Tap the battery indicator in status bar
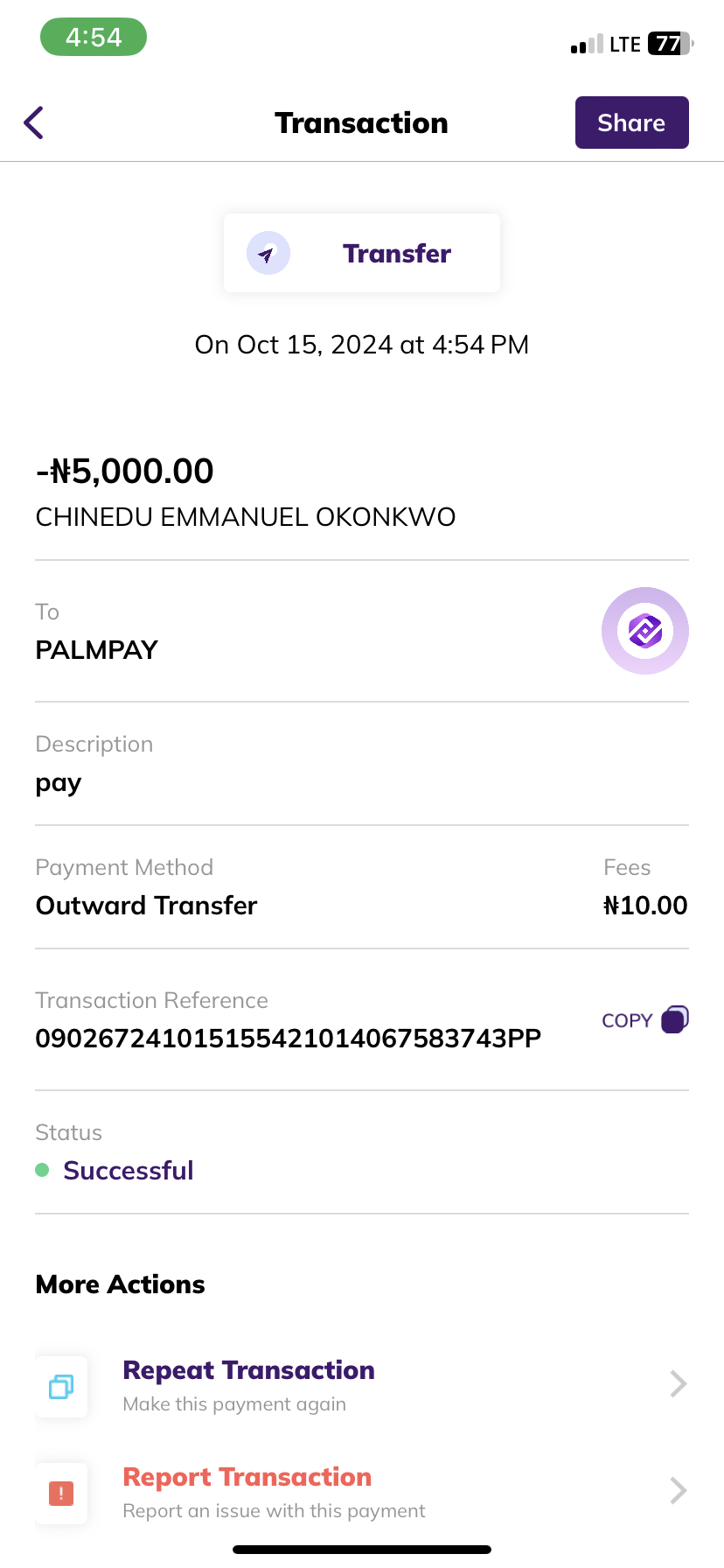The image size is (724, 1568). (670, 44)
